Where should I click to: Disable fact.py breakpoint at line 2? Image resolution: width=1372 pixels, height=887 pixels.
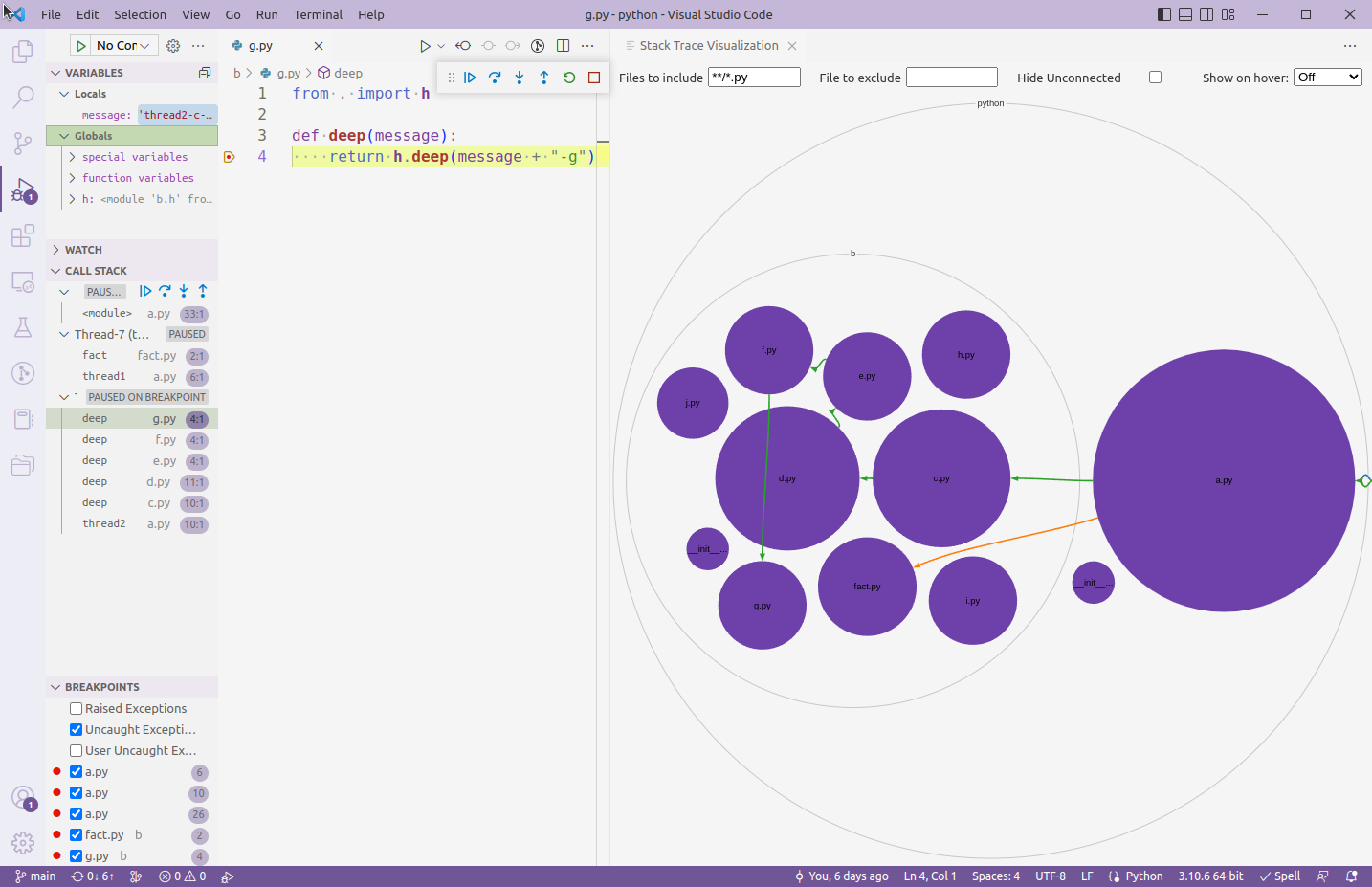coord(76,835)
